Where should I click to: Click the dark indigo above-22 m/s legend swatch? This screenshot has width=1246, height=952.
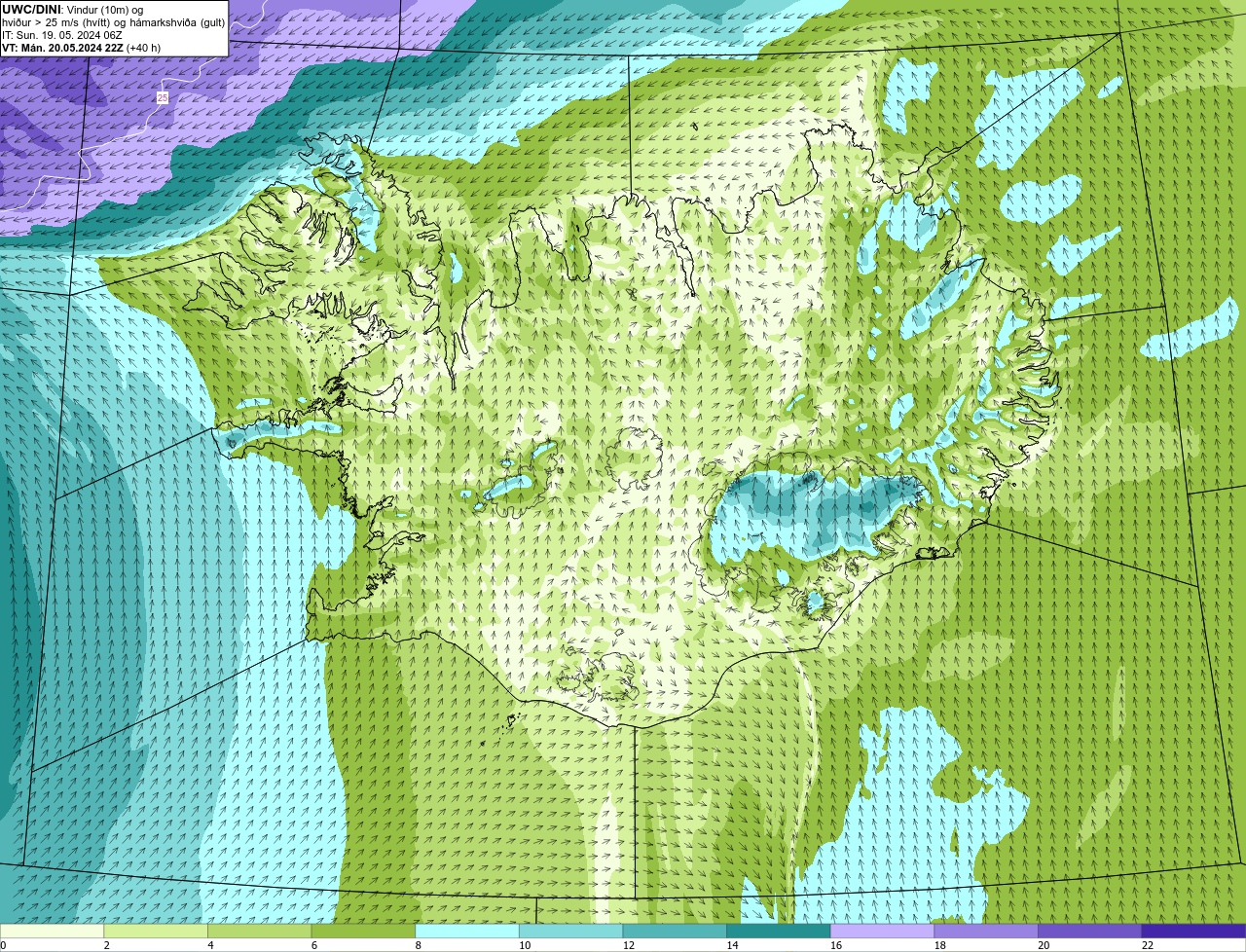1193,931
